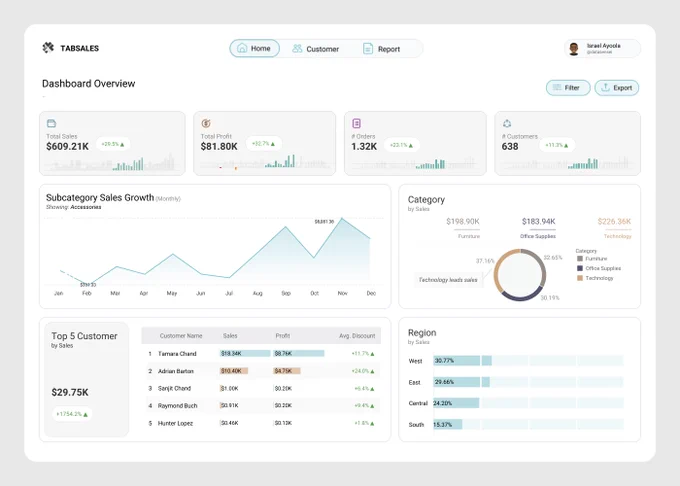The width and height of the screenshot is (680, 486).
Task: Select the 1.32K orders value
Action: tap(364, 147)
